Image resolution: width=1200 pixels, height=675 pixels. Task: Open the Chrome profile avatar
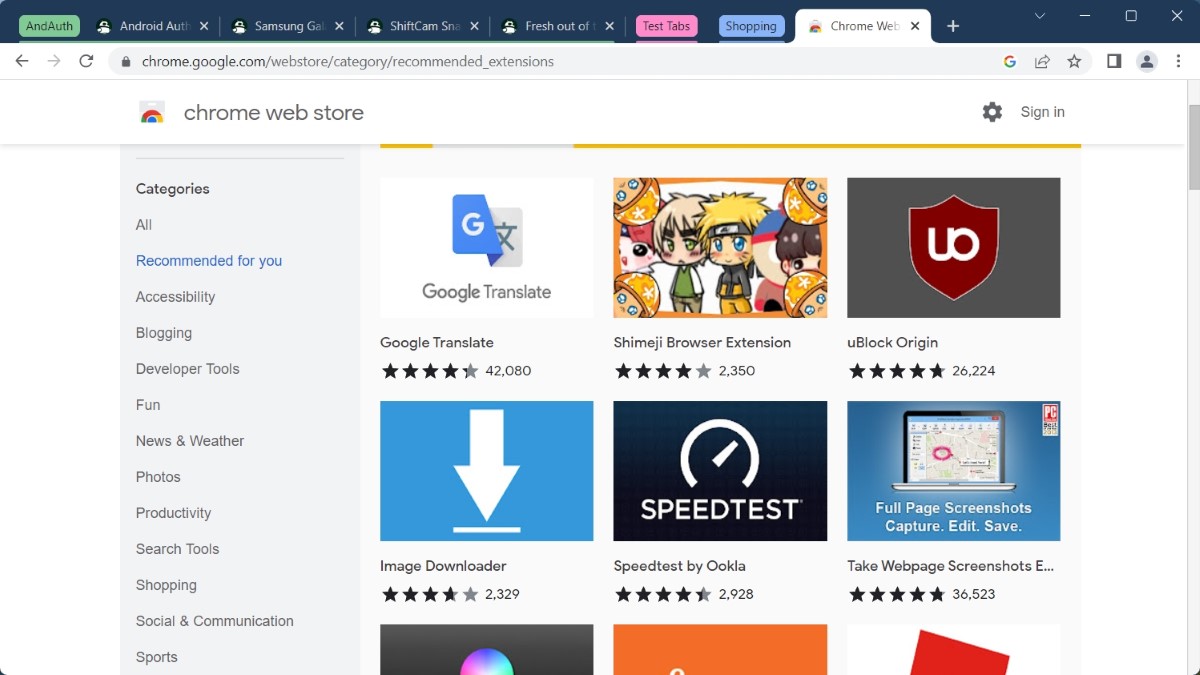[x=1147, y=61]
